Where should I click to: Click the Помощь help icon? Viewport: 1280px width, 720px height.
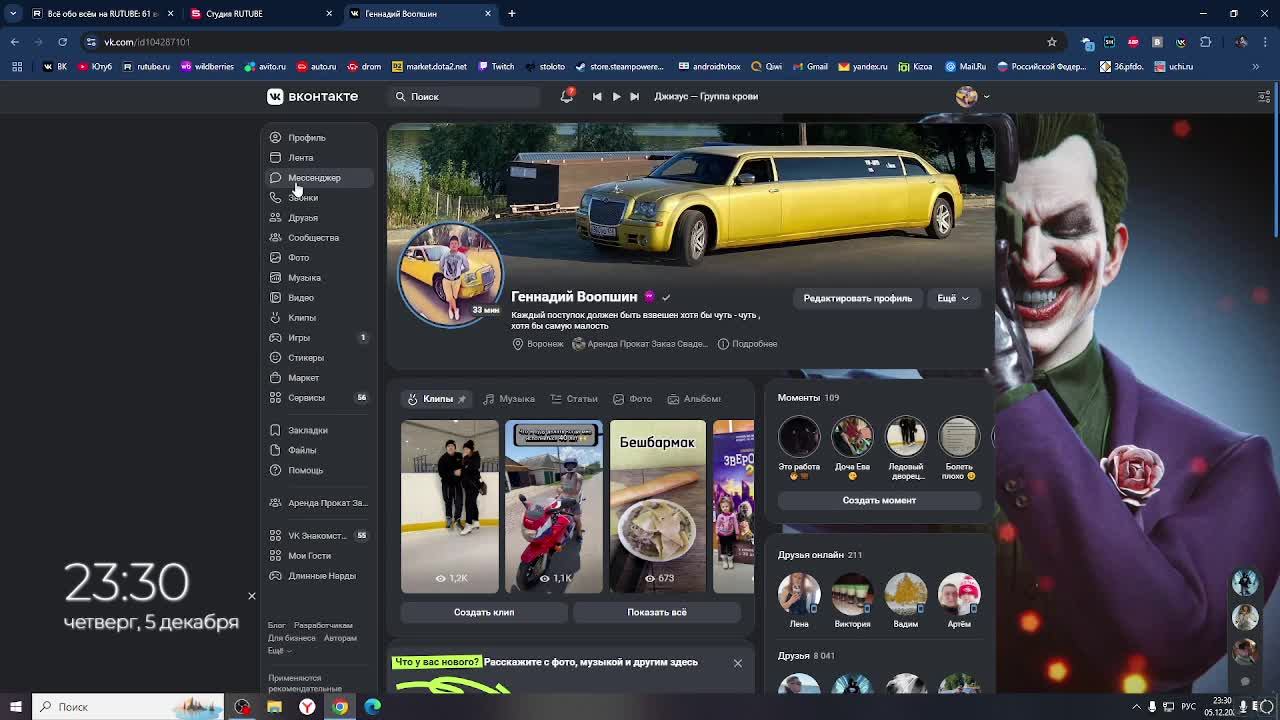tap(276, 470)
